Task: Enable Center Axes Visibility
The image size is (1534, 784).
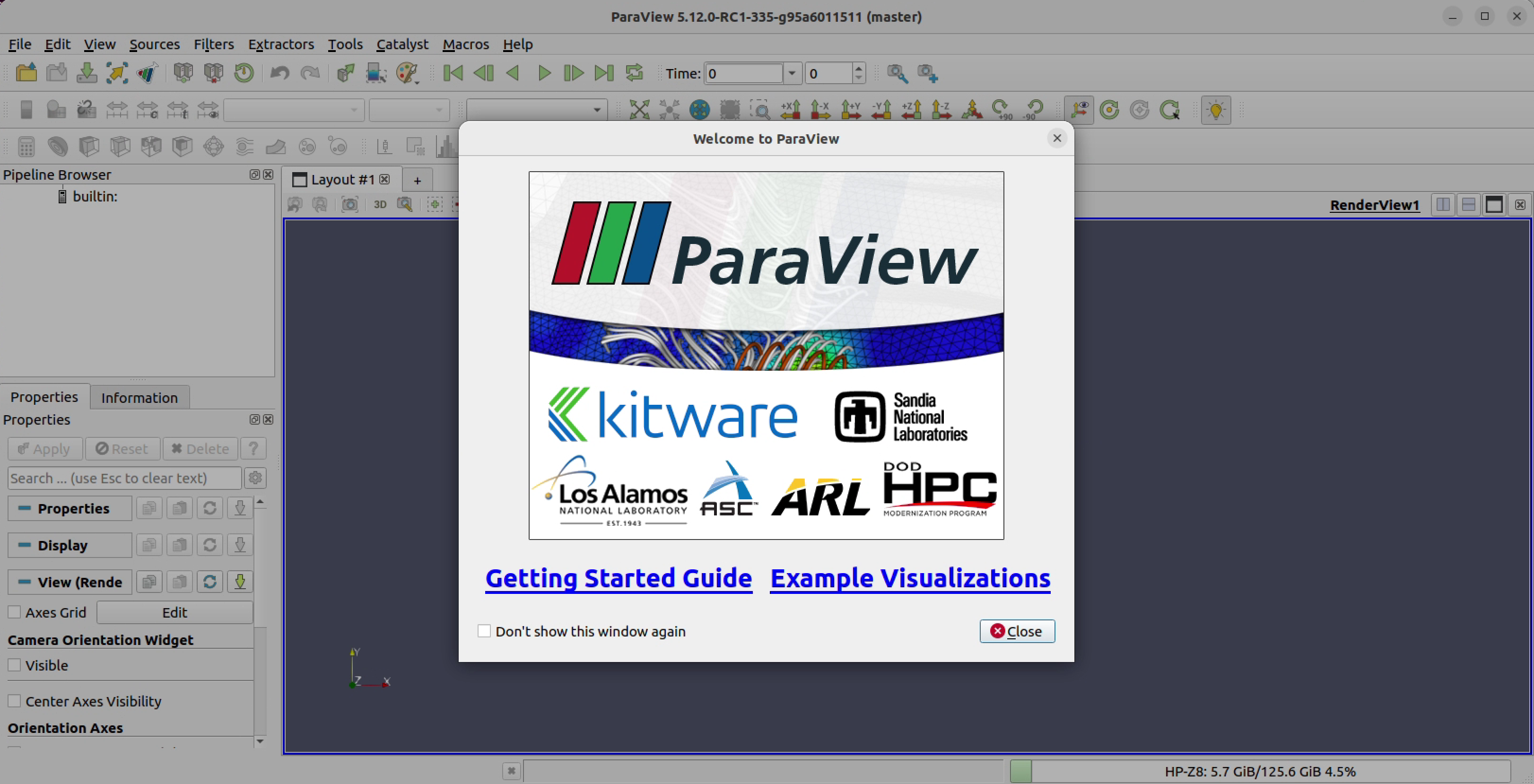Action: point(14,701)
